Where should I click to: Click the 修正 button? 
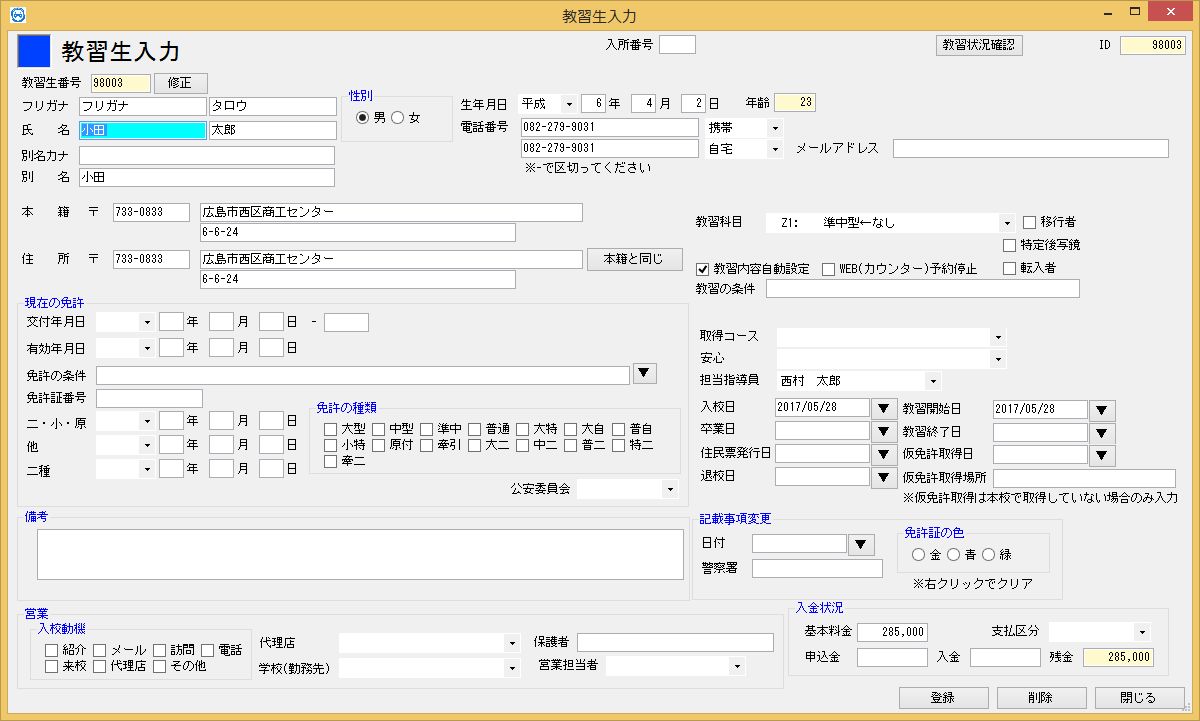[x=180, y=83]
